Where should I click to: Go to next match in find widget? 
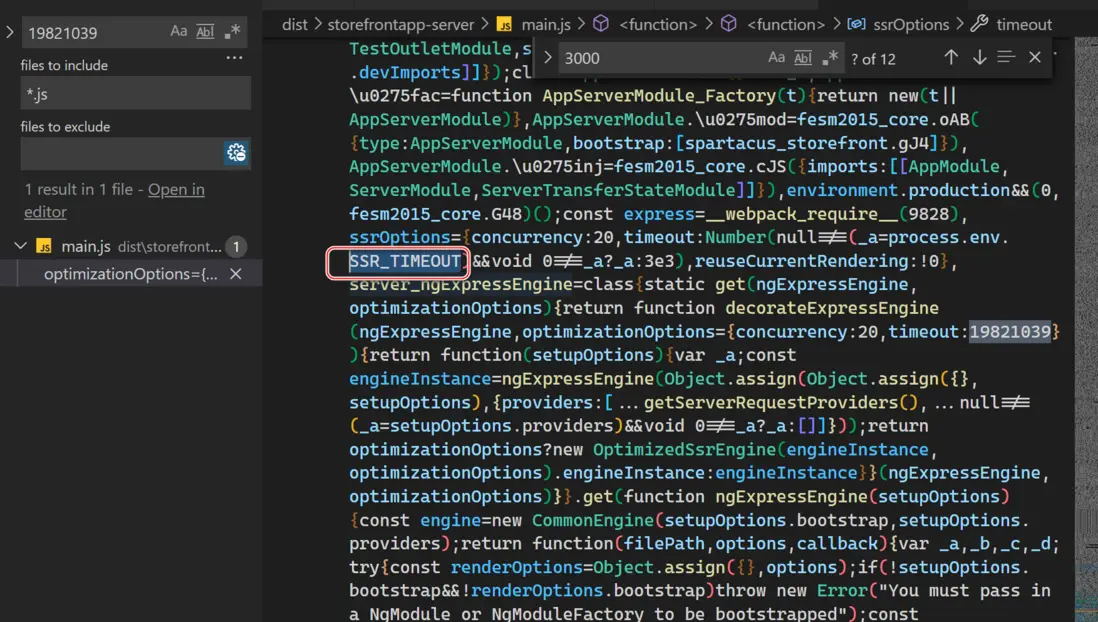tap(979, 57)
